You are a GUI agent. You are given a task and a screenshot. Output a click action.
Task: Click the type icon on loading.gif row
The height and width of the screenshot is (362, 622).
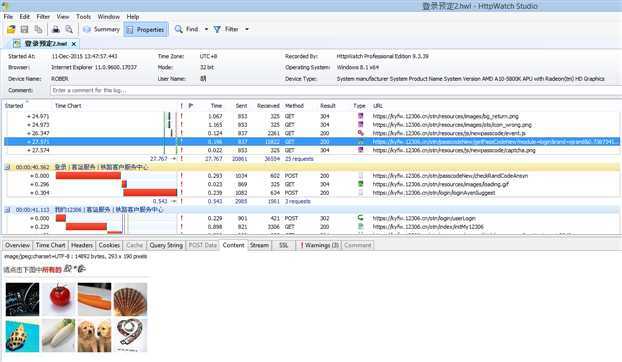point(361,184)
